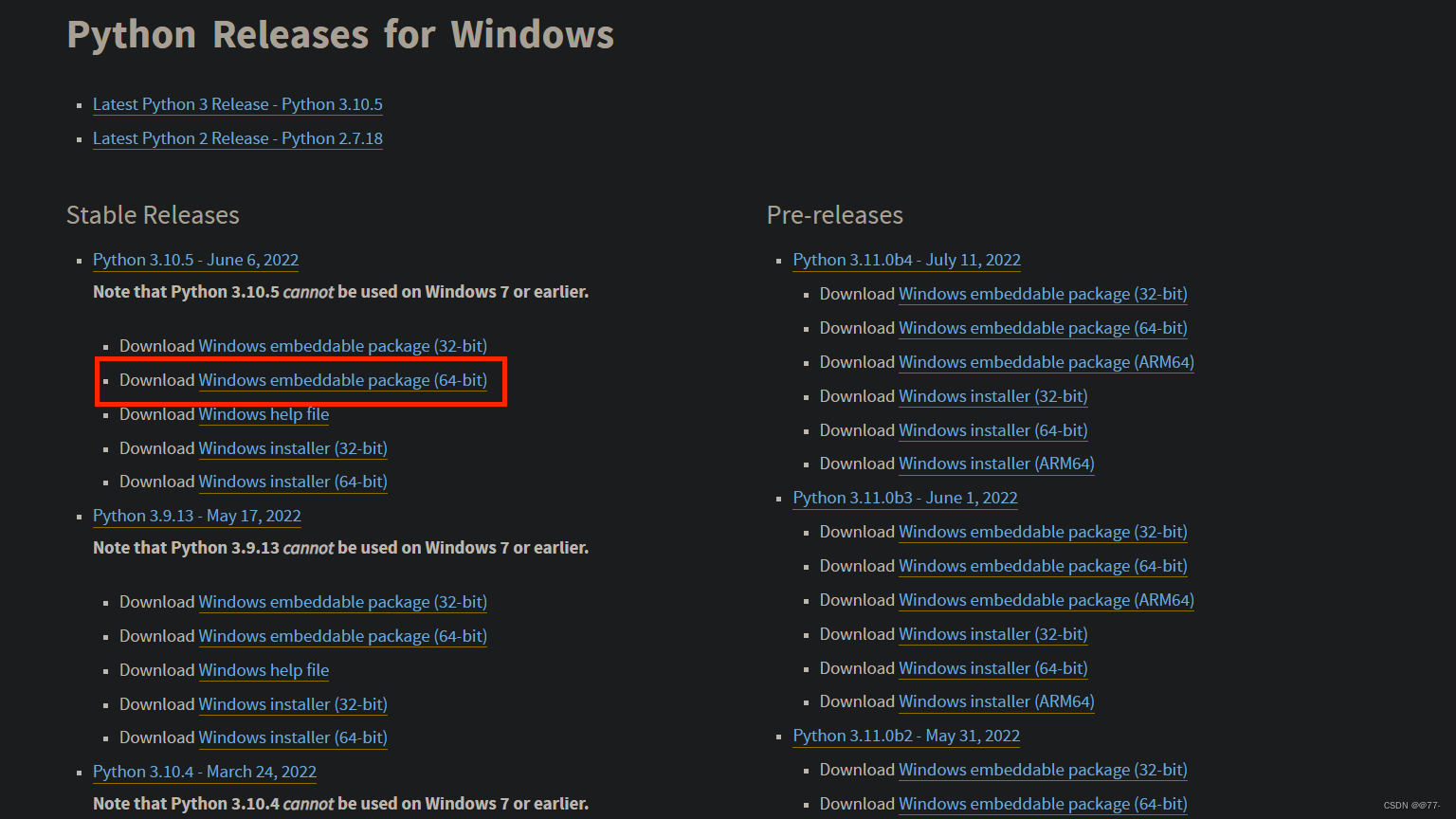
Task: Download 3.11.0b4 Windows installer (64-bit)
Action: [993, 430]
